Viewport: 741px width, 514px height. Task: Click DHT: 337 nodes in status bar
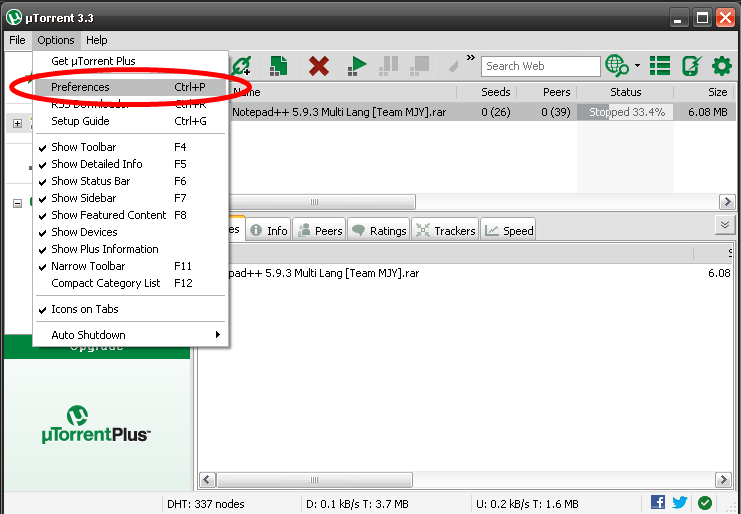pyautogui.click(x=206, y=504)
